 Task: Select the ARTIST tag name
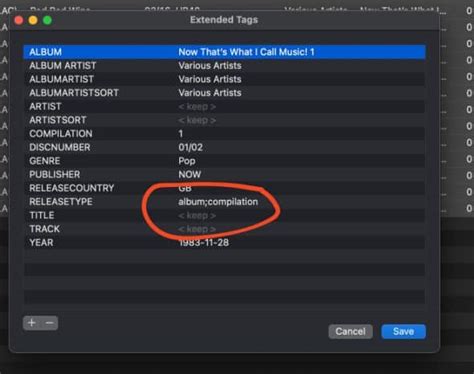[45, 106]
